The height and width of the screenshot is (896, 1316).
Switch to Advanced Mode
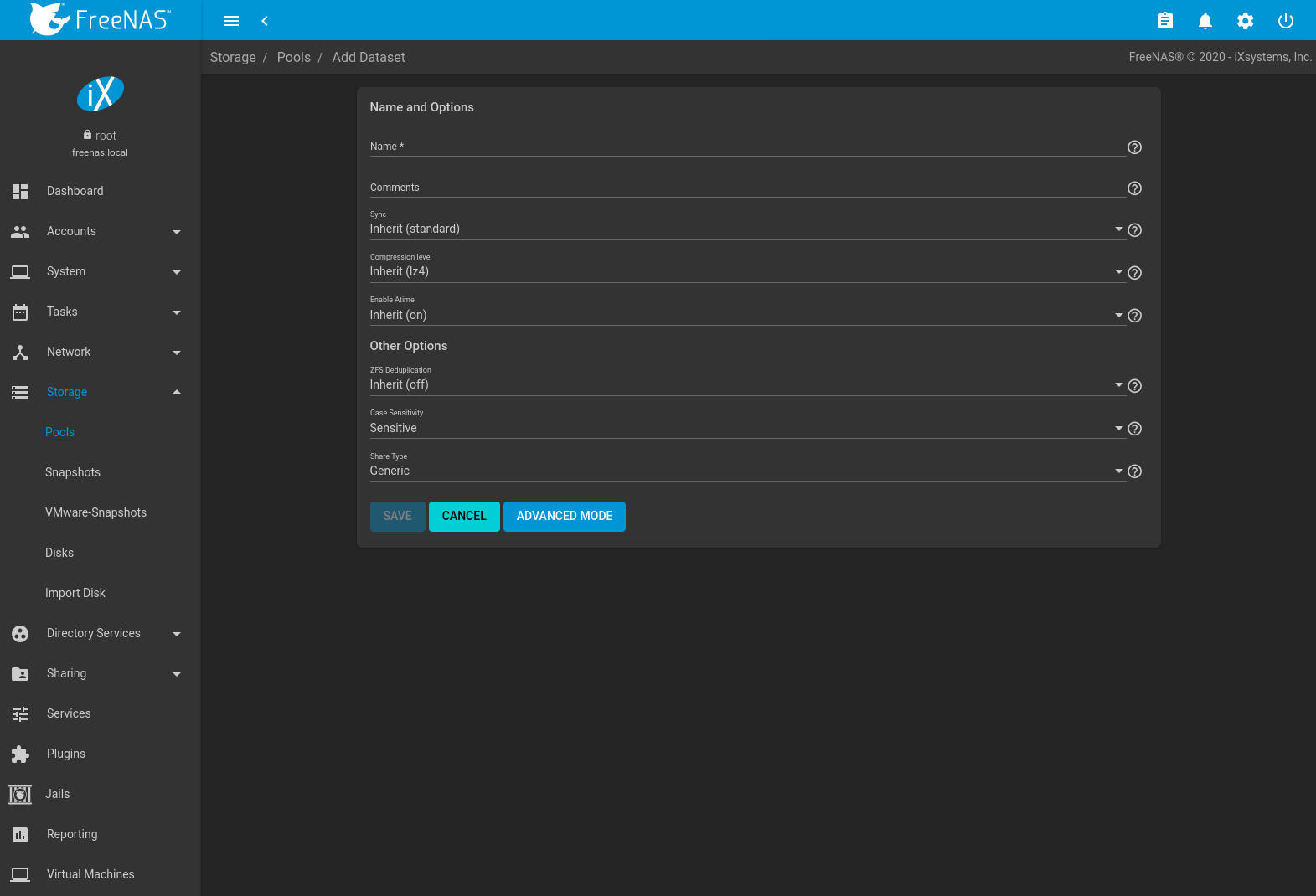[x=564, y=516]
